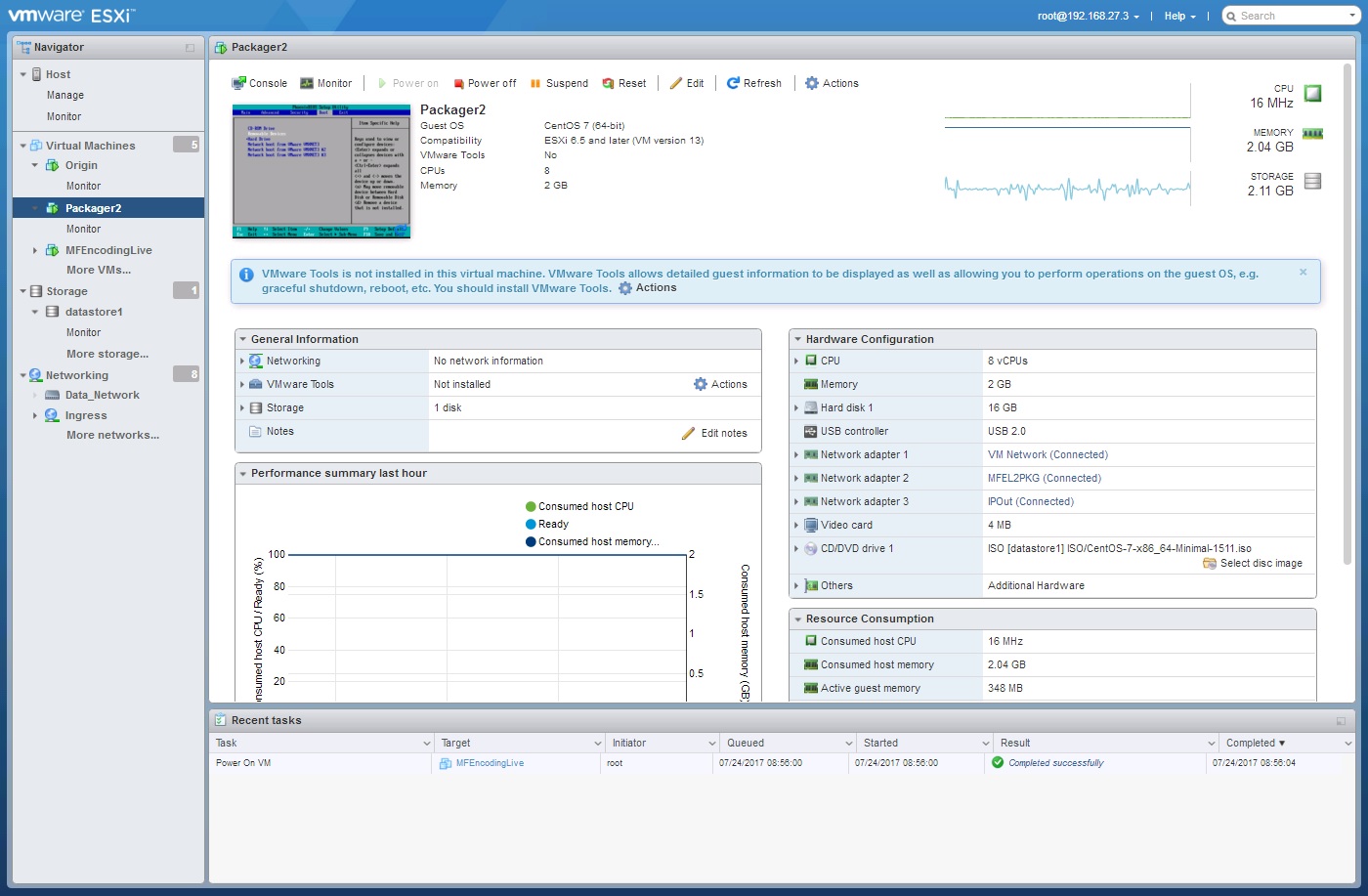Expand the Others hardware row

[x=796, y=585]
